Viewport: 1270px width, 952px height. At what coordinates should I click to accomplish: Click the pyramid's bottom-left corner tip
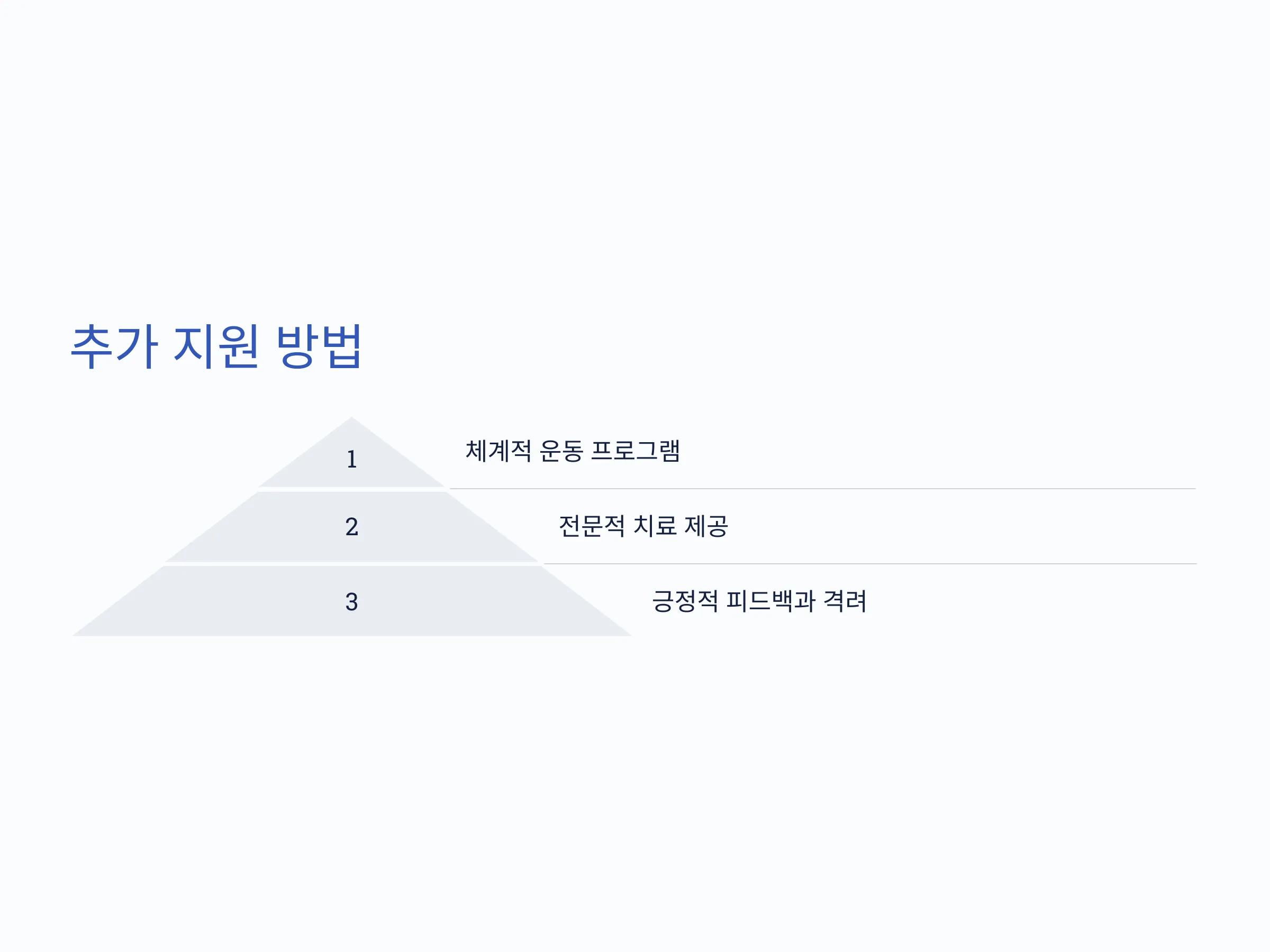pos(75,635)
